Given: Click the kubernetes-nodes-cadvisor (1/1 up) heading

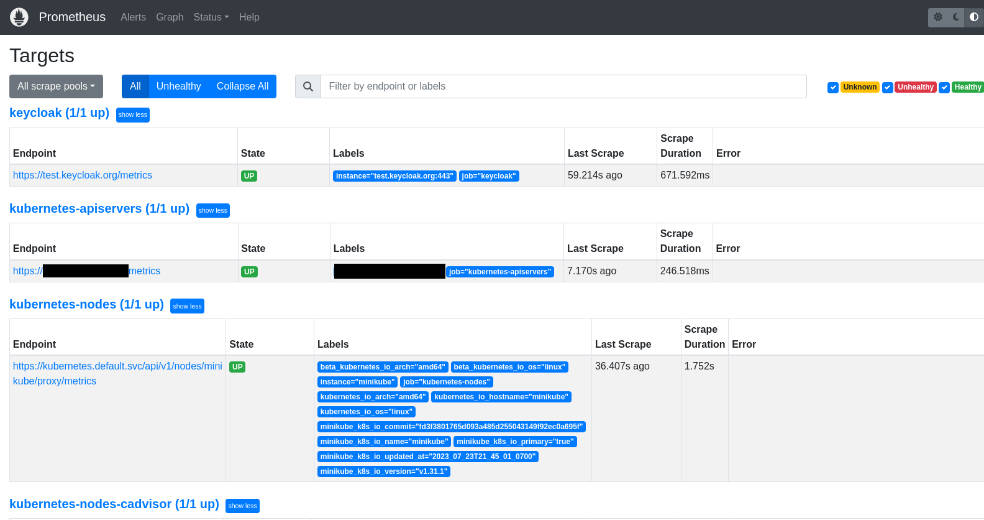Looking at the screenshot, I should pyautogui.click(x=114, y=504).
